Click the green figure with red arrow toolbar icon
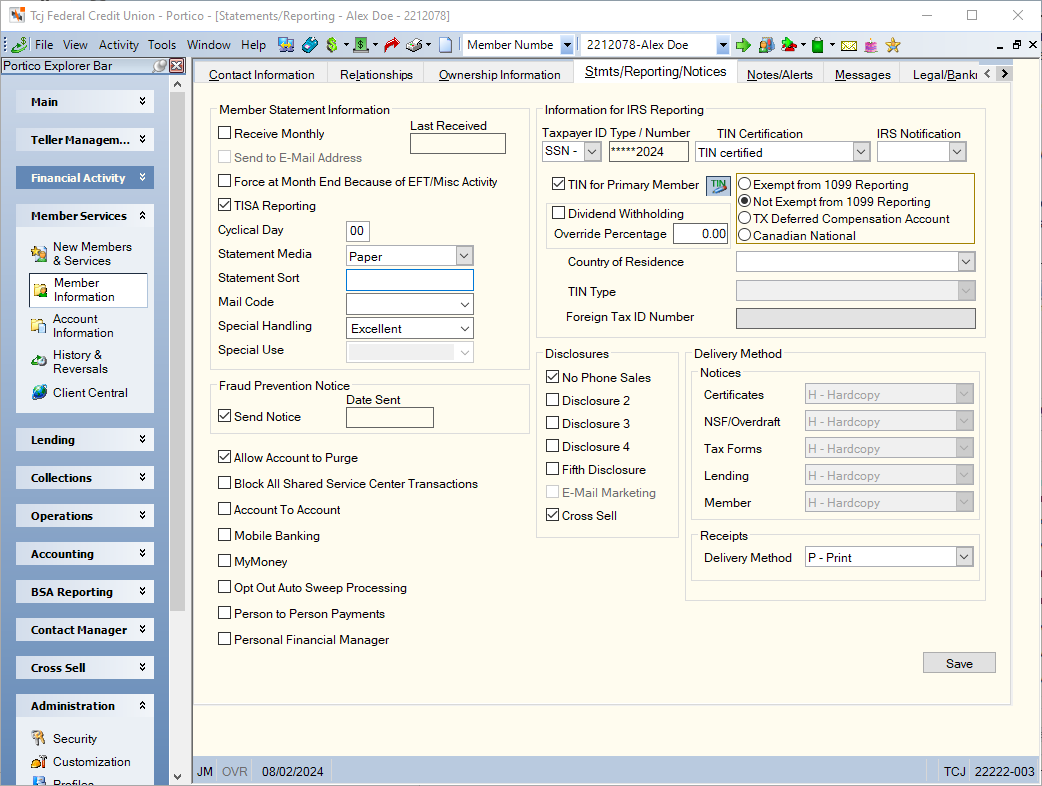 pyautogui.click(x=789, y=45)
